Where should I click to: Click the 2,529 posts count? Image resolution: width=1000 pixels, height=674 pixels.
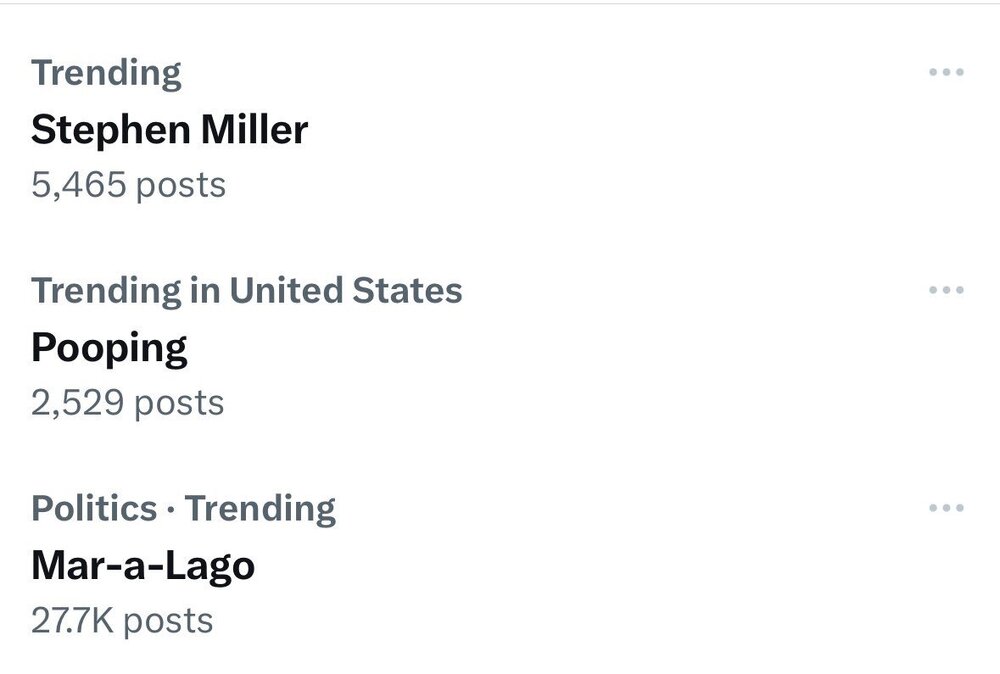127,403
